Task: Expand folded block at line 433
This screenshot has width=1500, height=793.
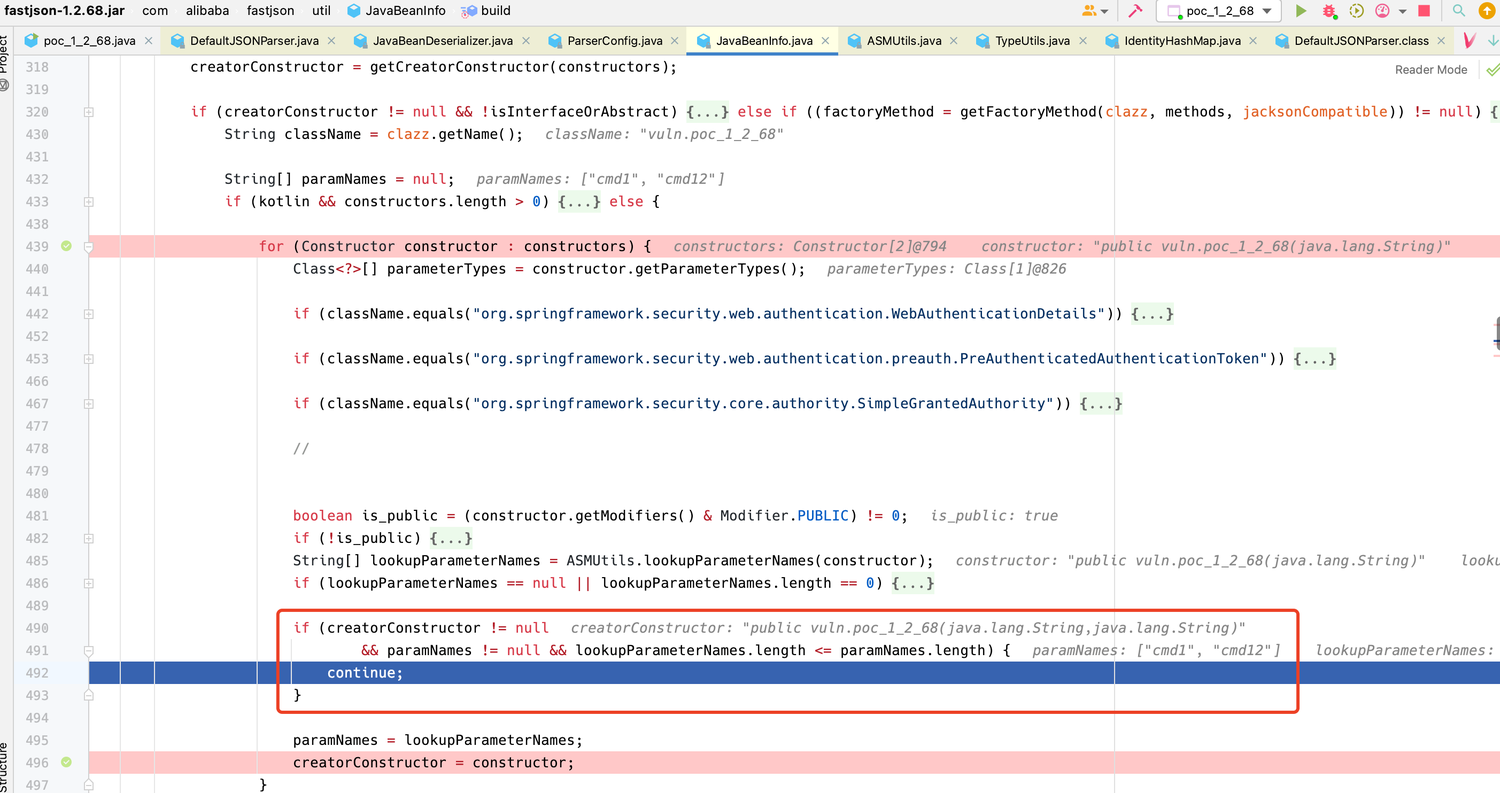Action: pyautogui.click(x=89, y=201)
